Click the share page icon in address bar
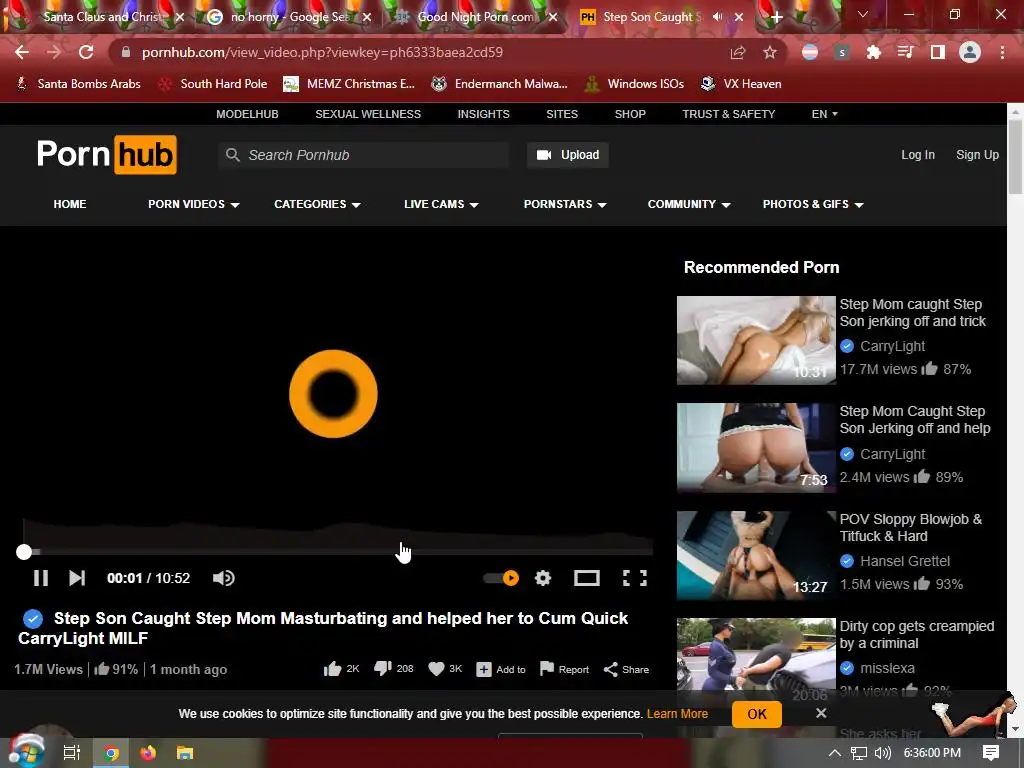 coord(738,52)
